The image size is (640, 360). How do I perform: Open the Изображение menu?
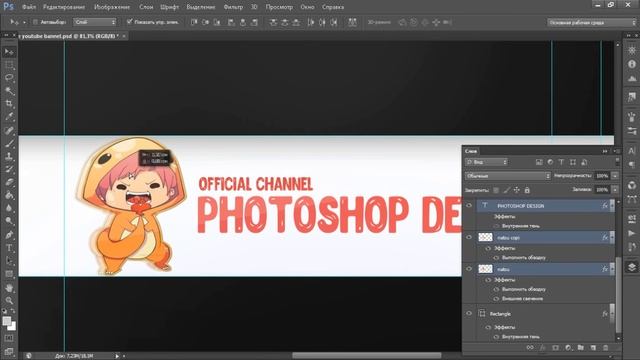click(x=112, y=7)
